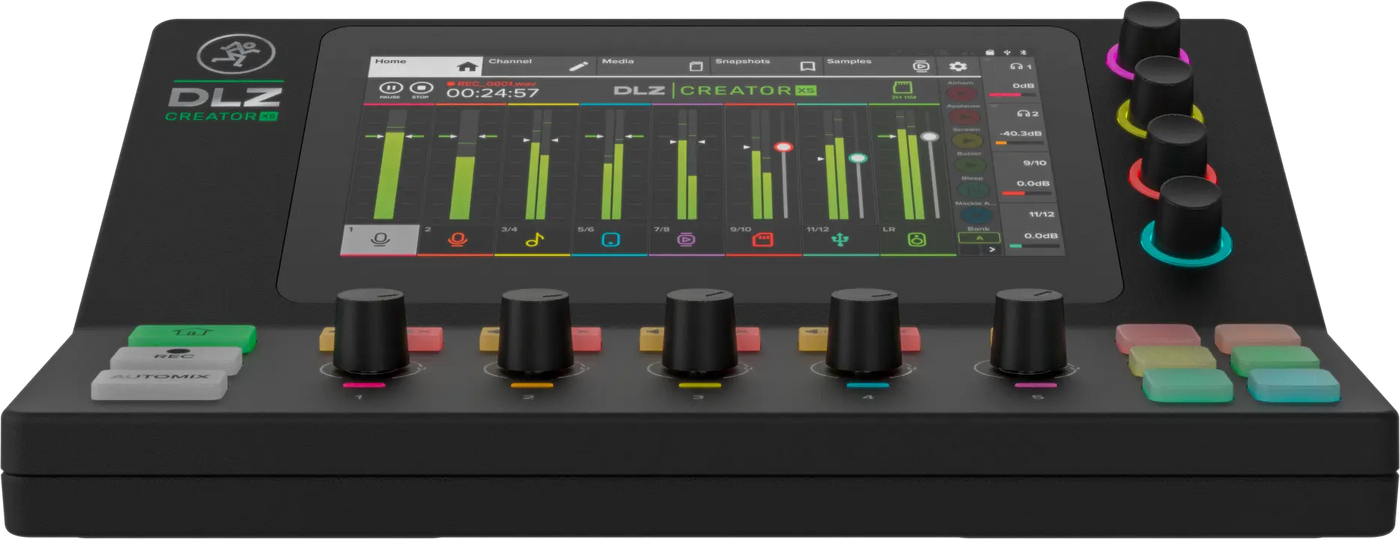The height and width of the screenshot is (539, 1400).
Task: Select the LR main speaker icon
Action: [x=917, y=239]
